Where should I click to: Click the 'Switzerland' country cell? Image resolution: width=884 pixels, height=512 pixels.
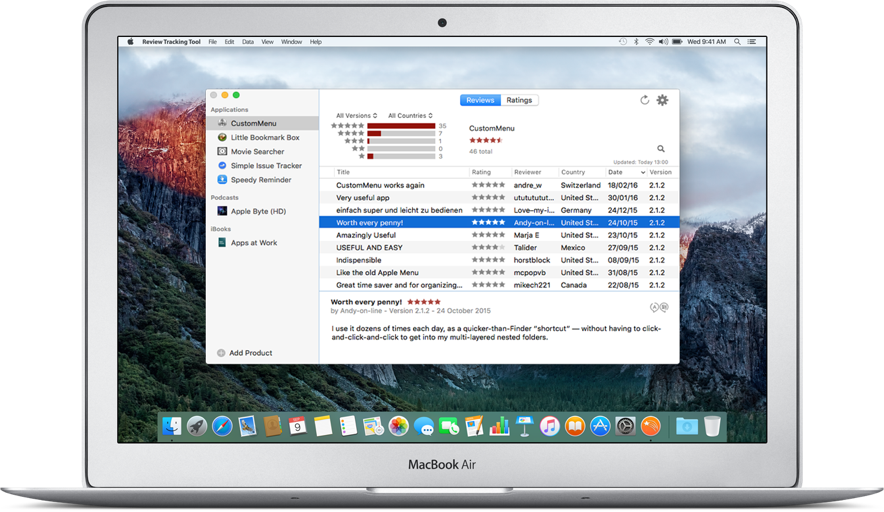click(x=580, y=185)
